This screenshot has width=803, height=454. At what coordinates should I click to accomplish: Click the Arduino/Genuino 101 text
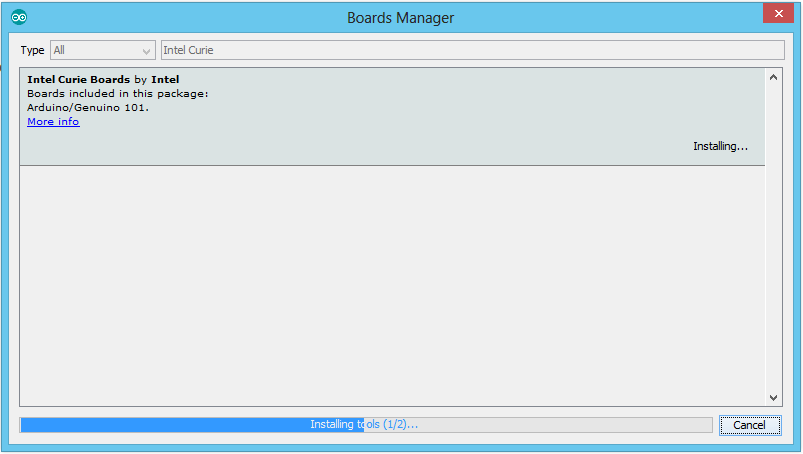88,107
